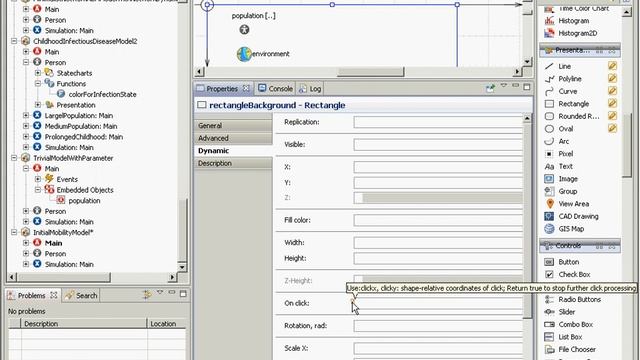This screenshot has width=640, height=360.
Task: Open the General properties section
Action: [x=233, y=126]
